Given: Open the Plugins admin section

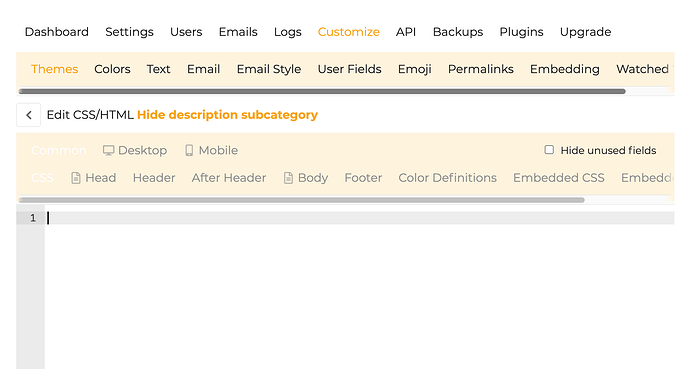Looking at the screenshot, I should (x=521, y=32).
